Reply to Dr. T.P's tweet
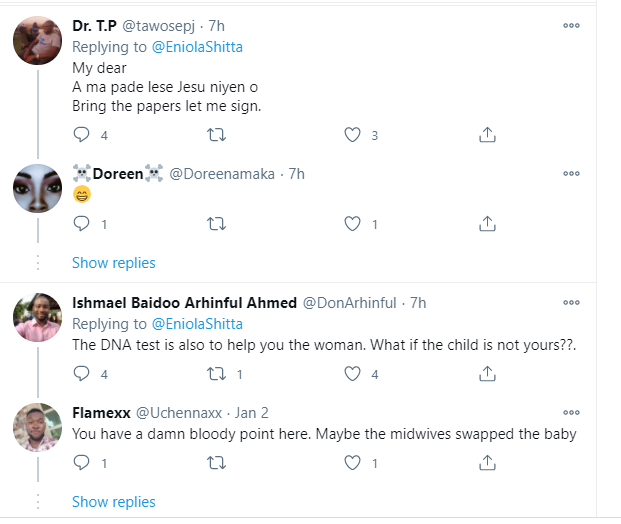The width and height of the screenshot is (621, 524). pyautogui.click(x=82, y=135)
